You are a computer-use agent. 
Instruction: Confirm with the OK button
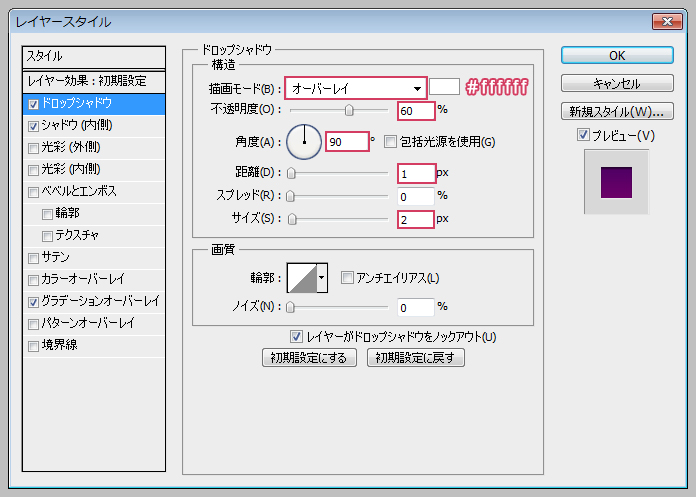click(x=617, y=55)
